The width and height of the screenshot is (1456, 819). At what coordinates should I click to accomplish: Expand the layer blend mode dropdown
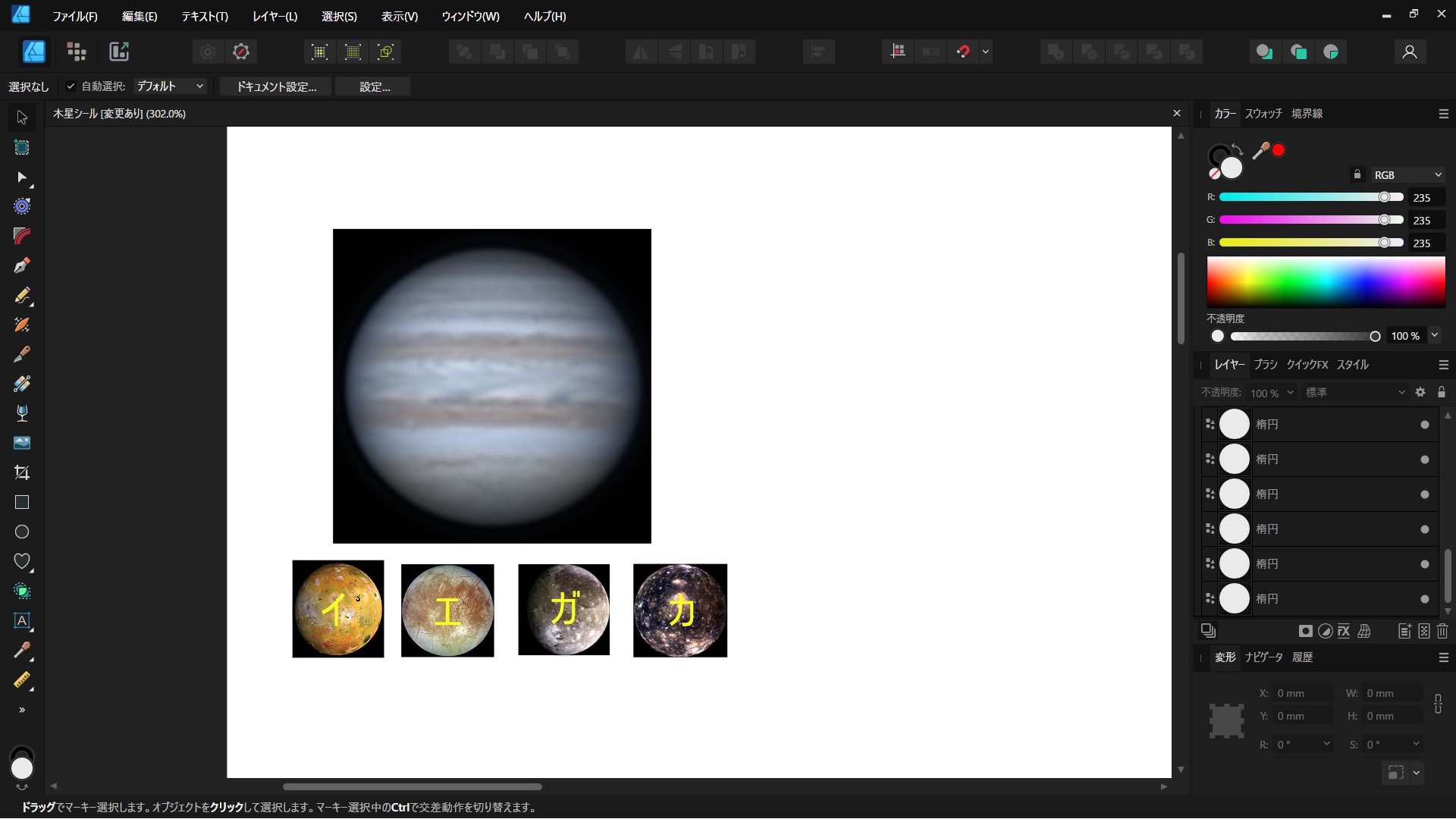1354,392
